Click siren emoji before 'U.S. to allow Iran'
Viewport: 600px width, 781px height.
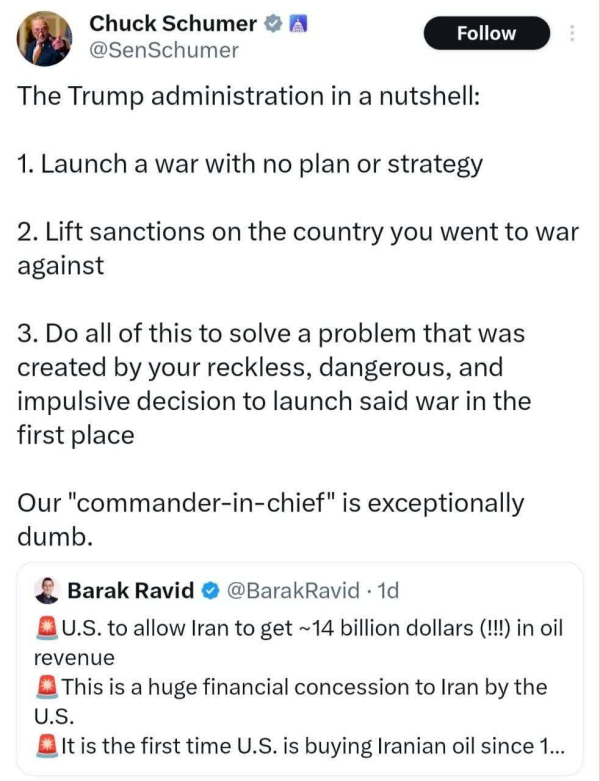[x=46, y=628]
